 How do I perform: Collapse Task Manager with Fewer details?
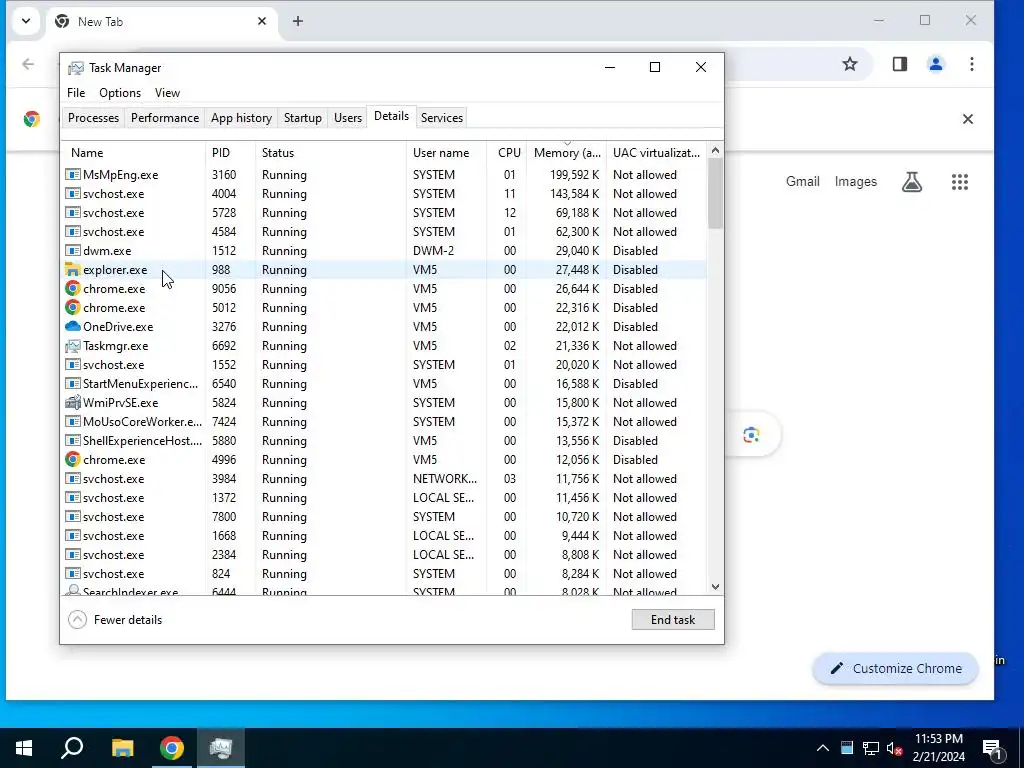115,620
